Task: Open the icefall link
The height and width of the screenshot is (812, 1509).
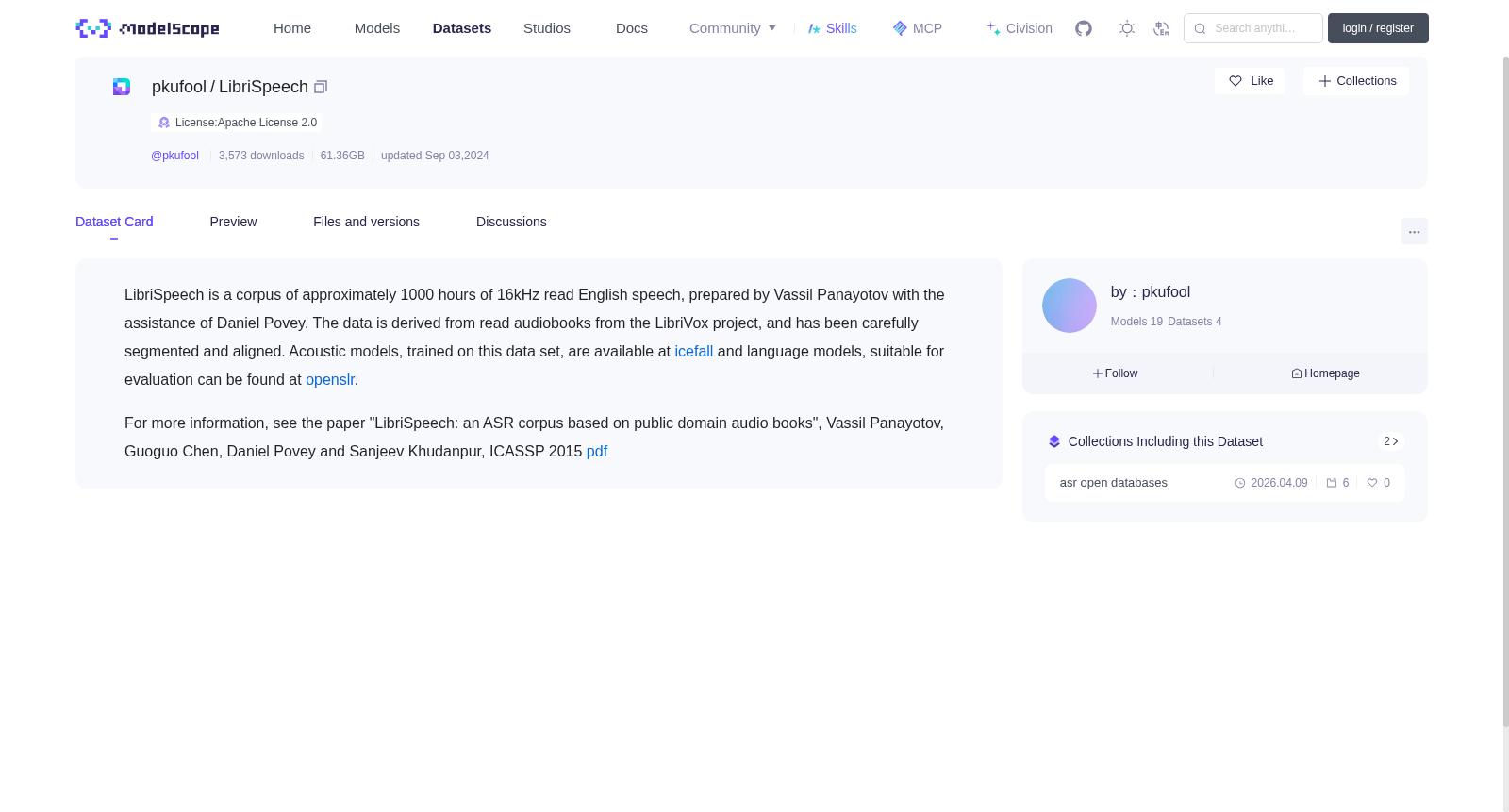Action: point(694,351)
